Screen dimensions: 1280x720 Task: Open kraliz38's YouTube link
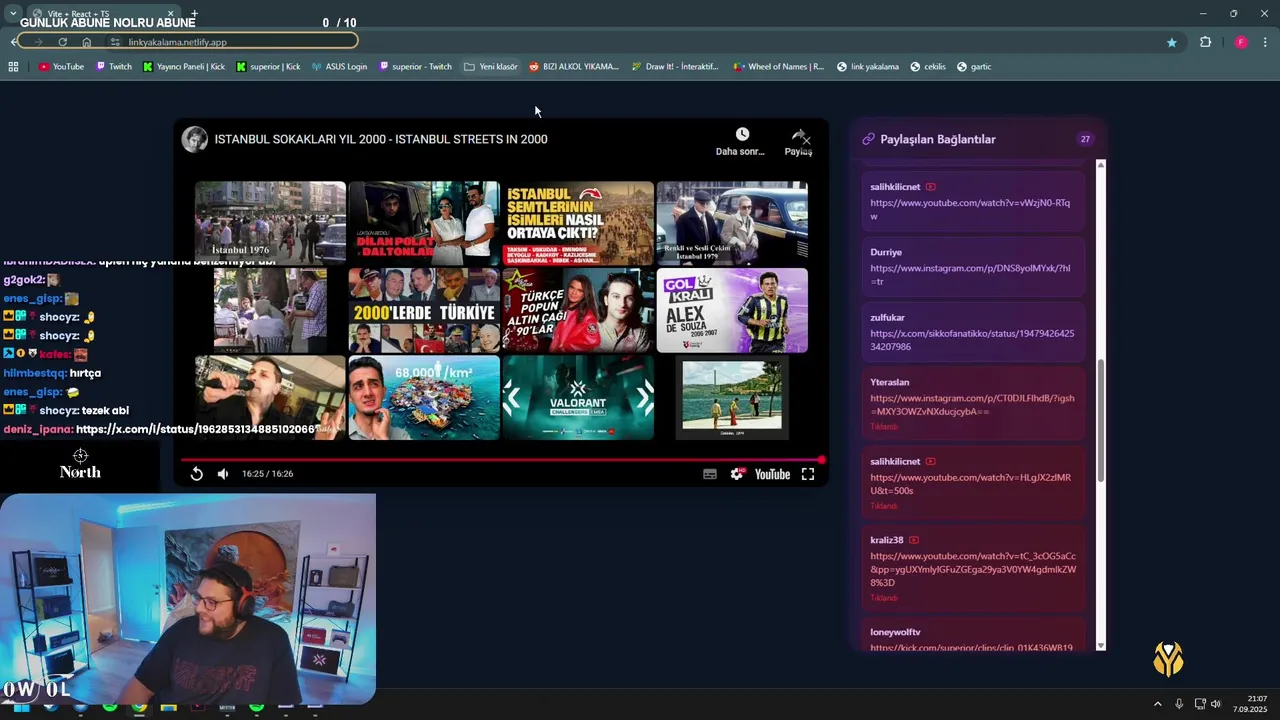point(973,569)
